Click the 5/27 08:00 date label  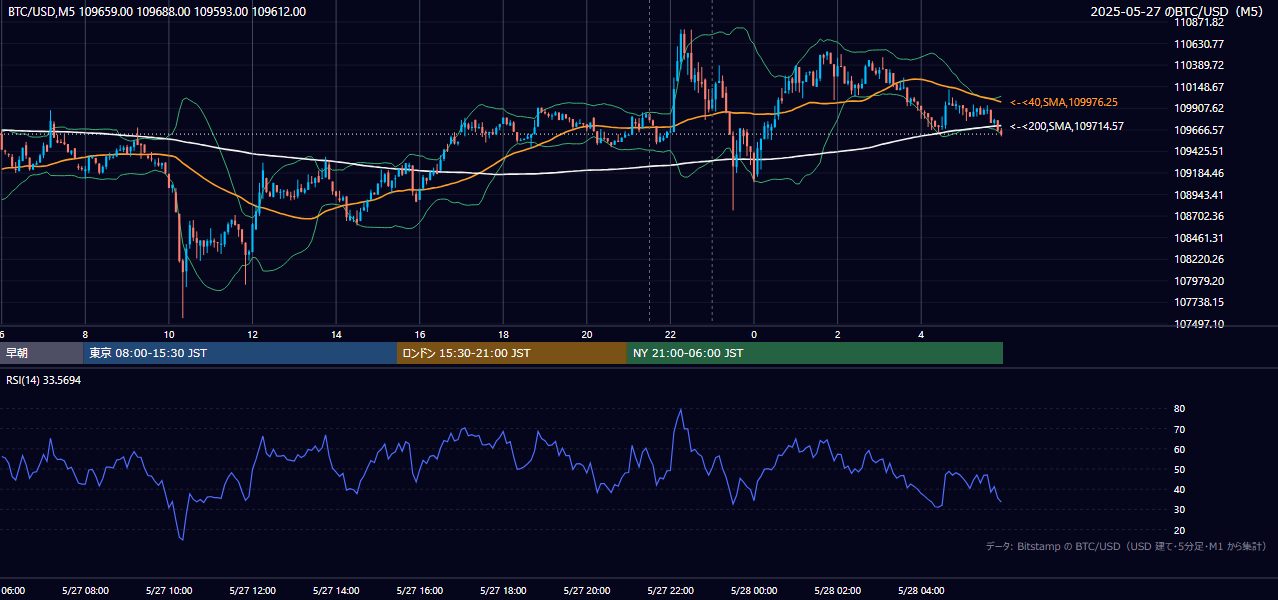(85, 591)
